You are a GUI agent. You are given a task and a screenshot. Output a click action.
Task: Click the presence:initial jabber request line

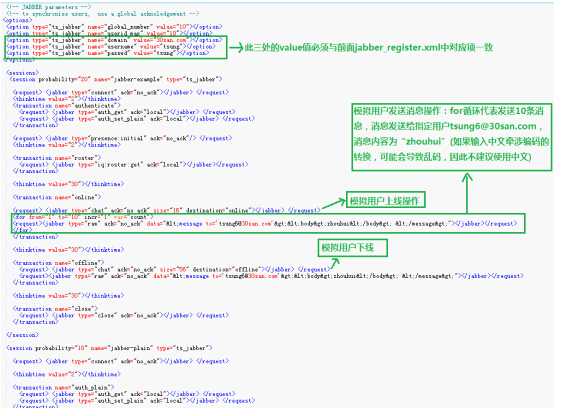(x=122, y=138)
